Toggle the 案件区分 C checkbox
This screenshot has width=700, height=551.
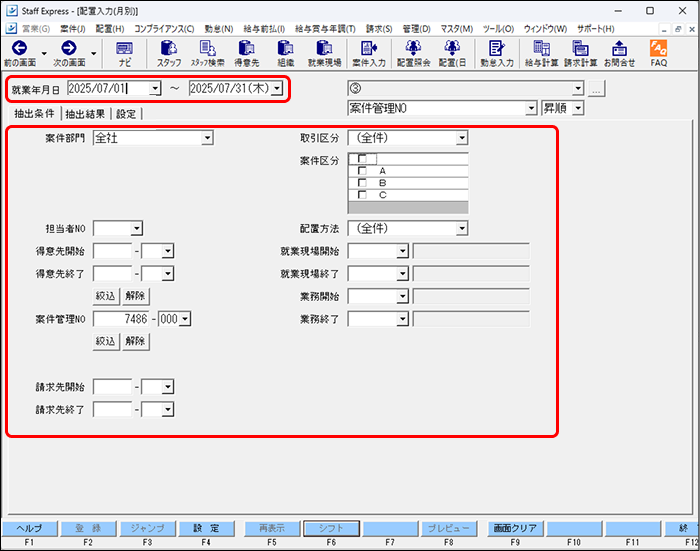(362, 195)
